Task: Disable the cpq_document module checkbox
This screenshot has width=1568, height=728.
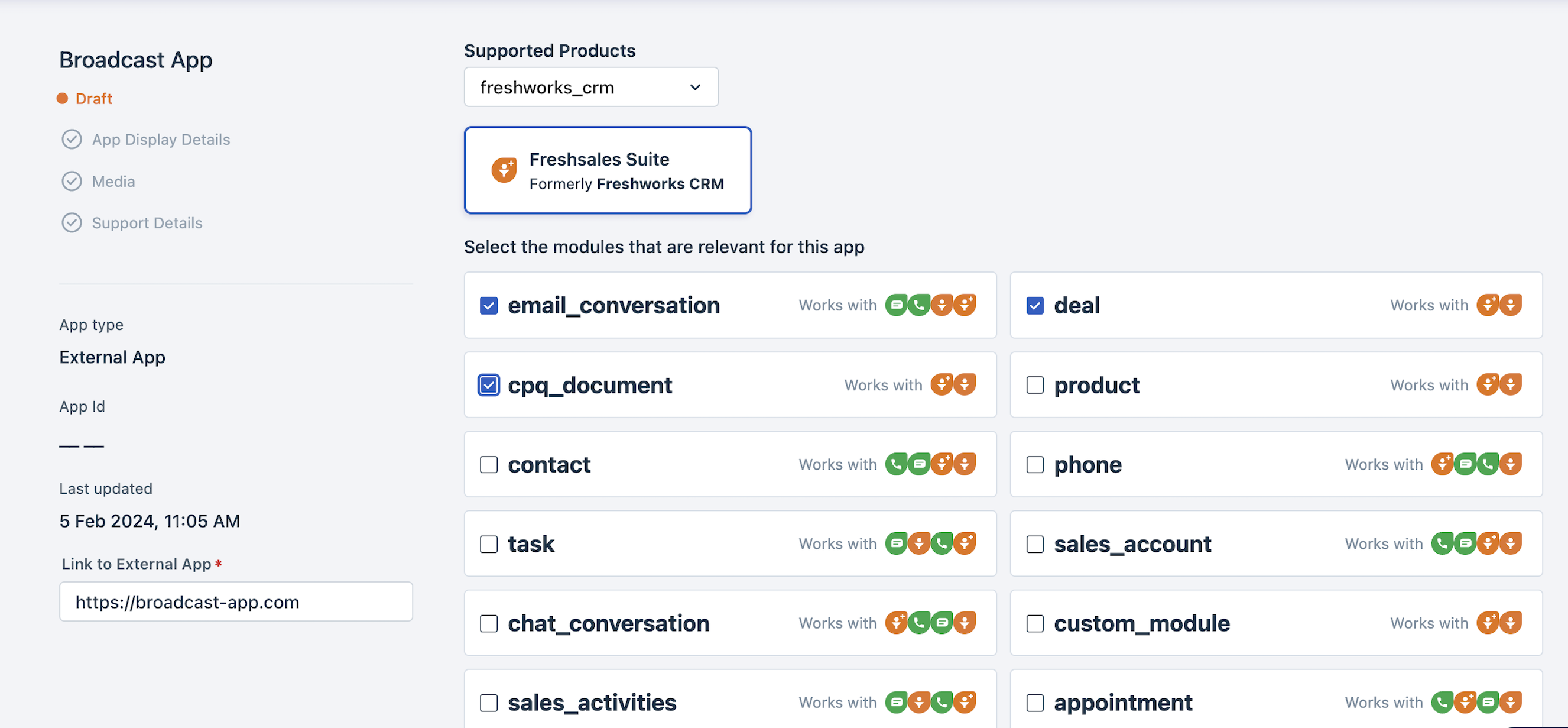Action: pyautogui.click(x=488, y=384)
